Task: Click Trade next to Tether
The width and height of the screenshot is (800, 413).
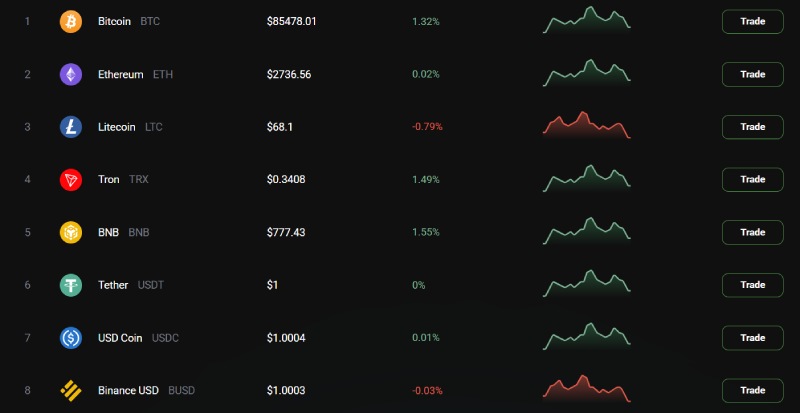Action: [x=753, y=285]
